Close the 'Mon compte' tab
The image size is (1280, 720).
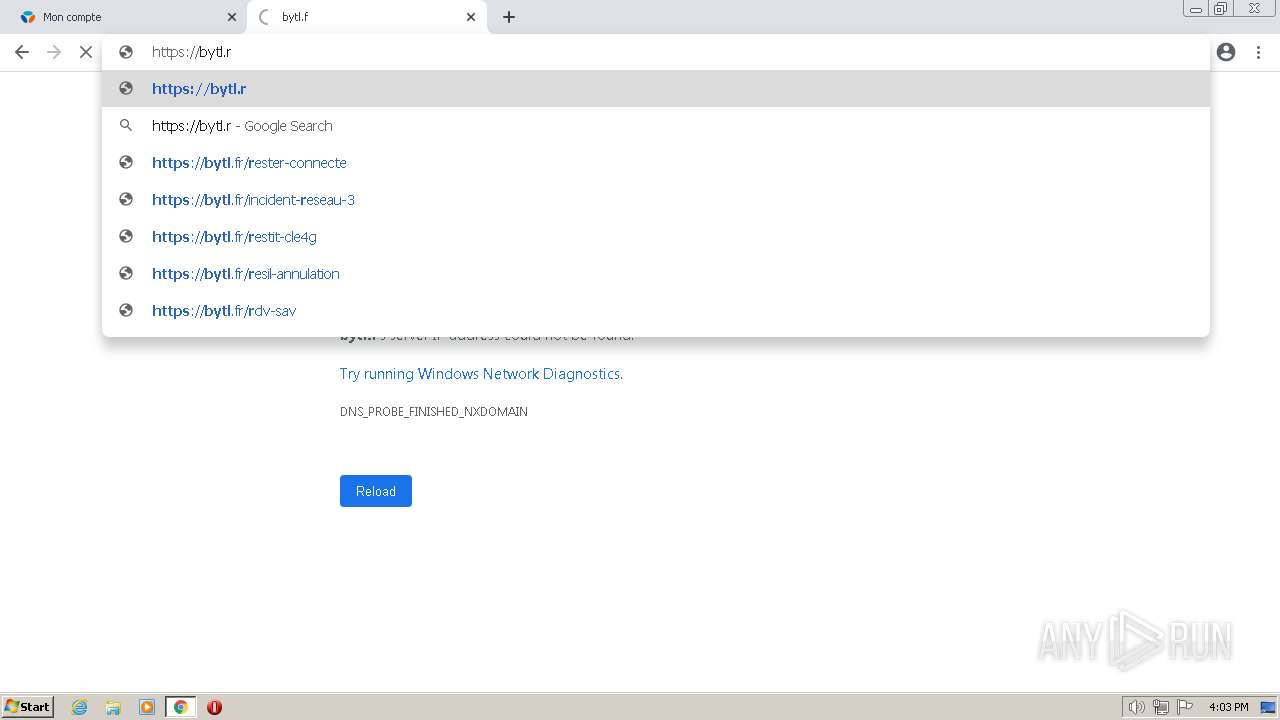pos(232,17)
